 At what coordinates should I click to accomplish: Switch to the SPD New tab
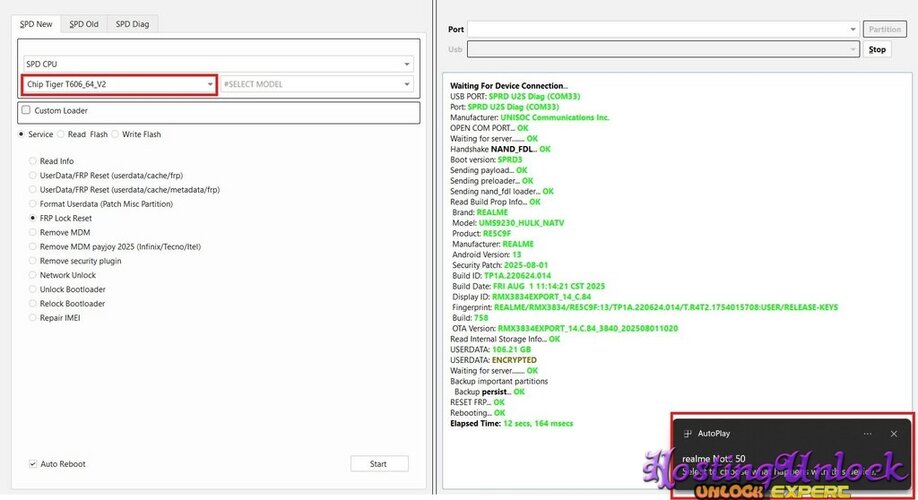pyautogui.click(x=36, y=24)
